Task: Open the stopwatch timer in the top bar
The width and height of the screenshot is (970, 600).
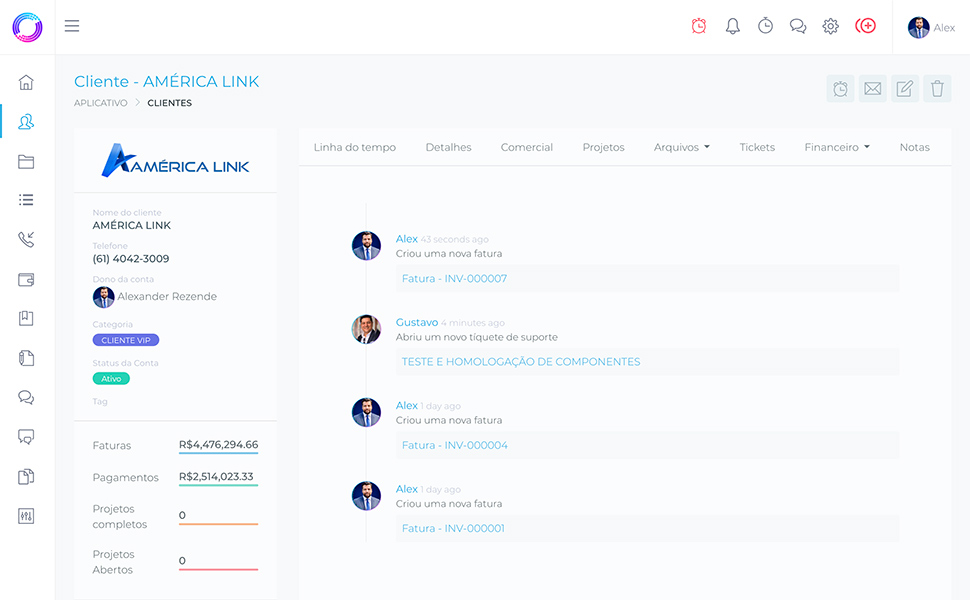Action: tap(765, 26)
